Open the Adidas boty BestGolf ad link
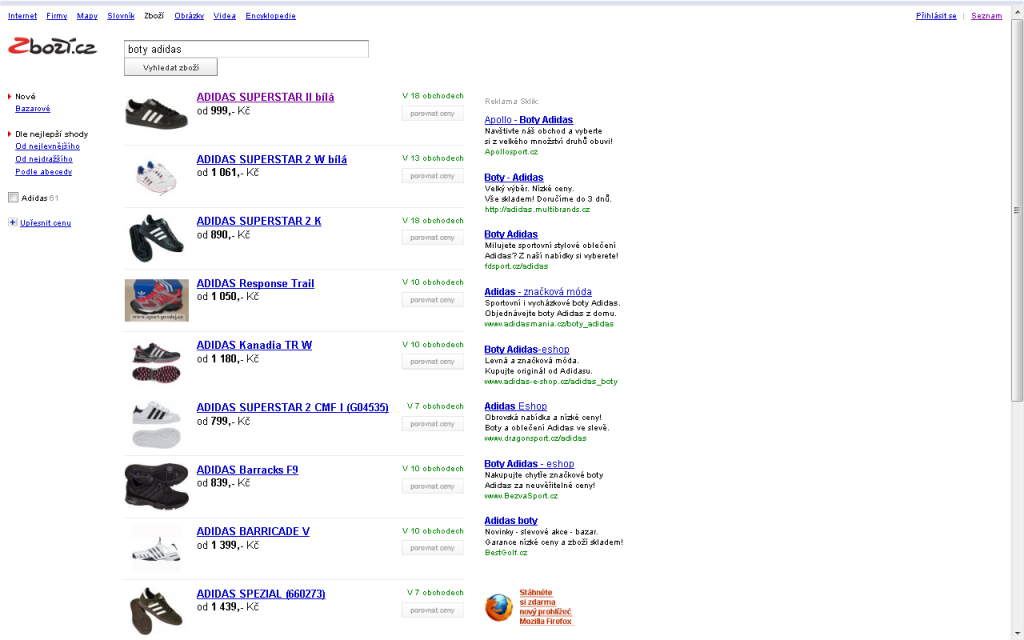 coord(511,520)
